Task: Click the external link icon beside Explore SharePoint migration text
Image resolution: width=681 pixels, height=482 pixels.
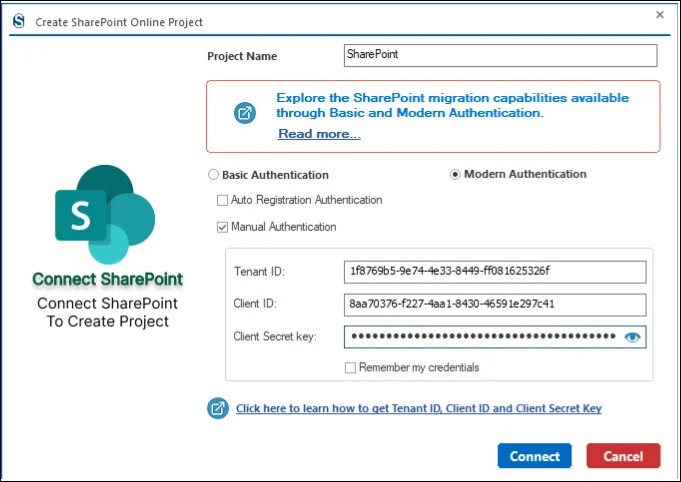Action: 245,113
